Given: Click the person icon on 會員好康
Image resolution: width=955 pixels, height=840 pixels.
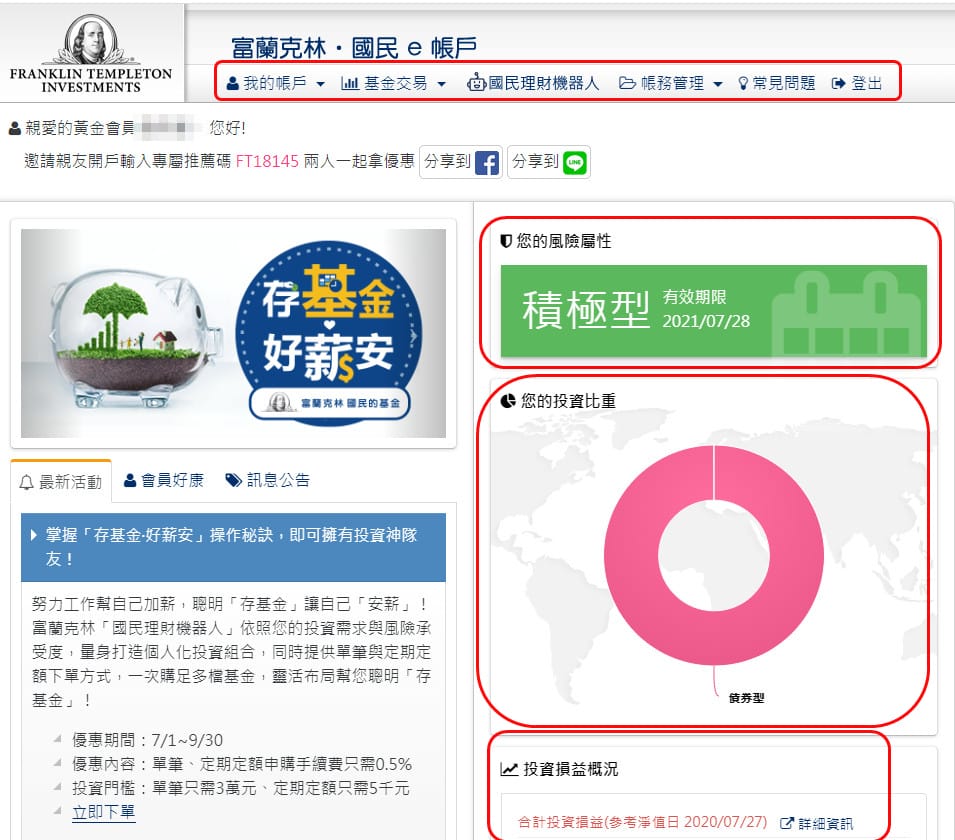Looking at the screenshot, I should coord(130,480).
